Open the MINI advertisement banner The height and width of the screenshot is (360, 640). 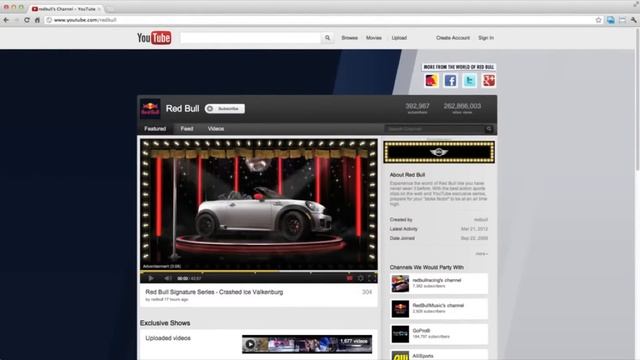point(439,152)
